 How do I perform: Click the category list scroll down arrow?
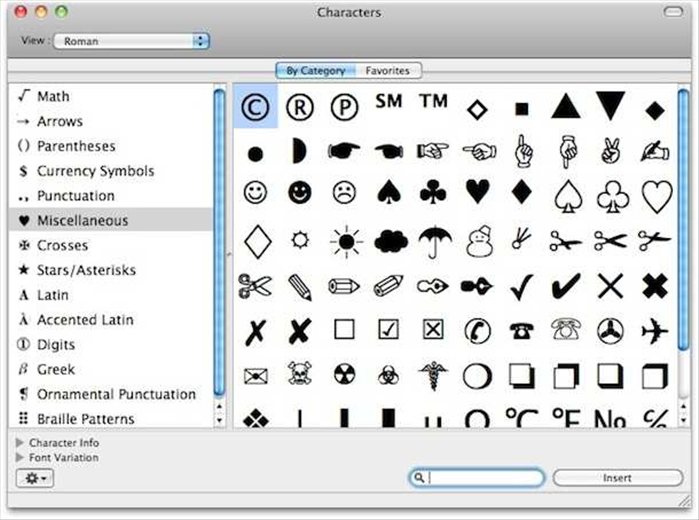(219, 421)
